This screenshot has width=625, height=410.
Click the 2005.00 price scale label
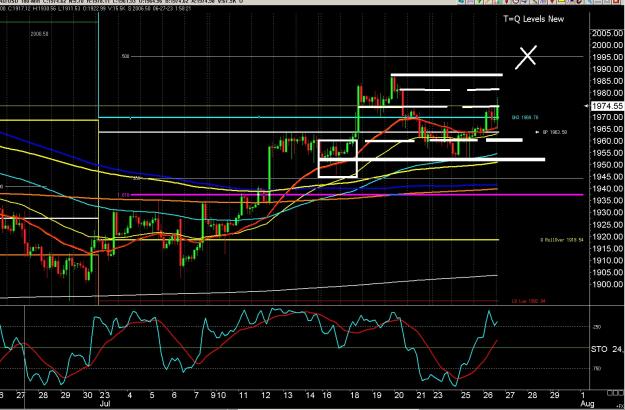[607, 33]
